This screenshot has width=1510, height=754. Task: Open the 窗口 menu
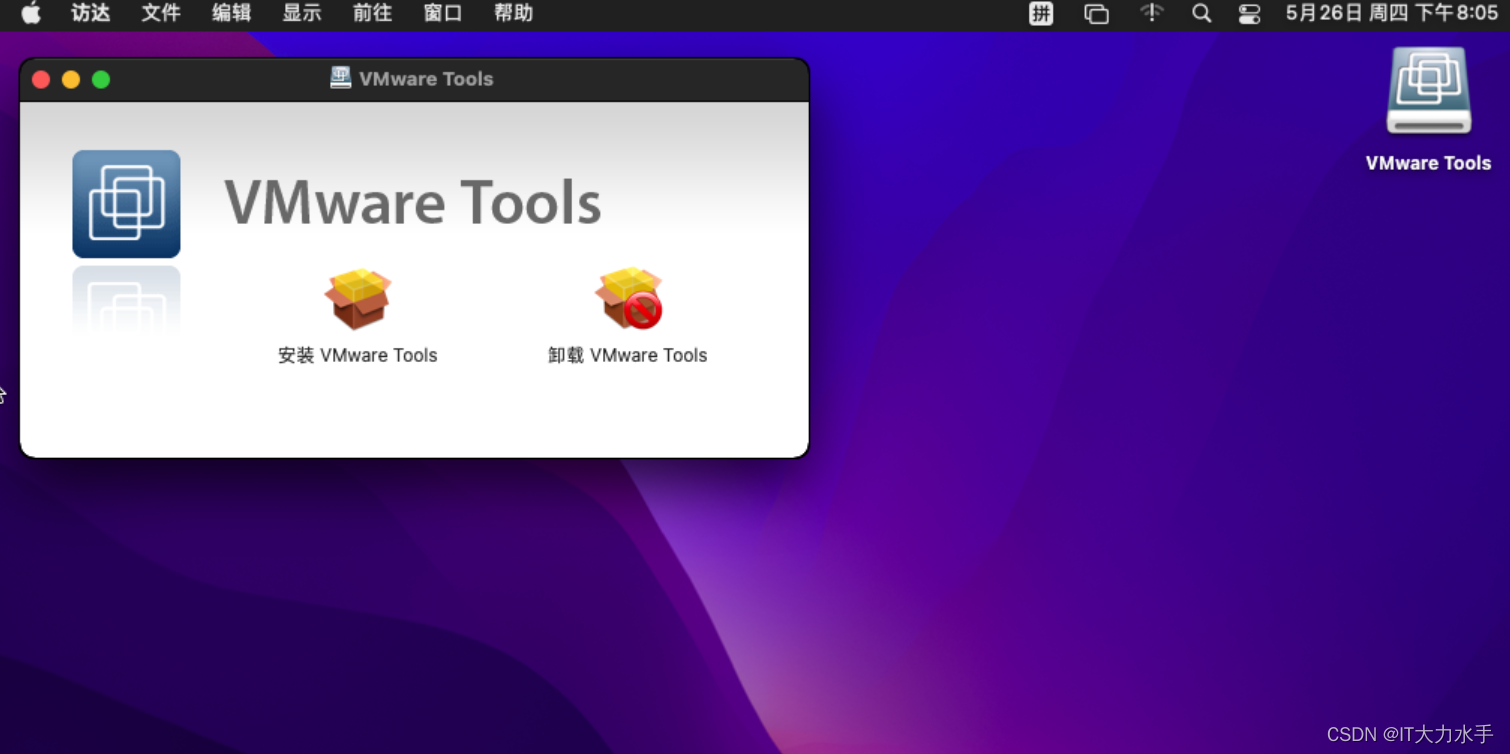(442, 14)
